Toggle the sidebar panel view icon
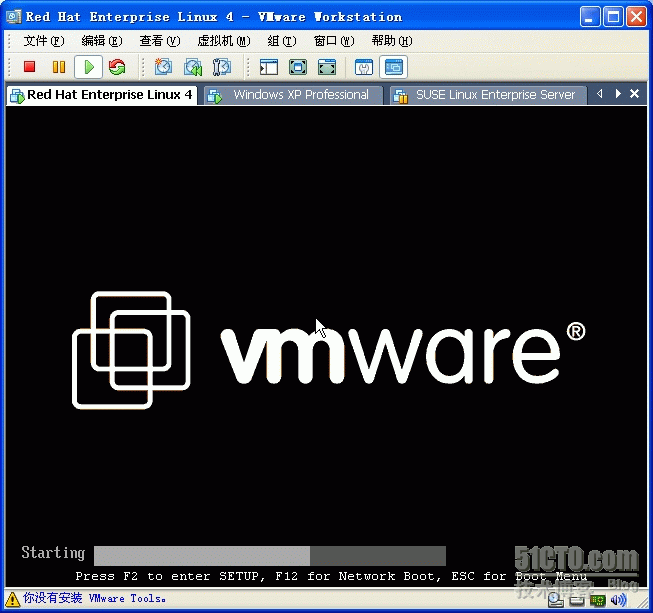 click(269, 67)
